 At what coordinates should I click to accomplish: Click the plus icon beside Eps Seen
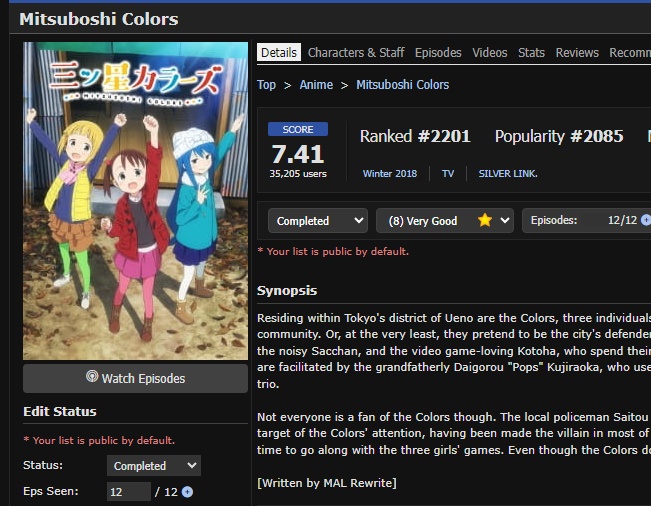(x=187, y=492)
